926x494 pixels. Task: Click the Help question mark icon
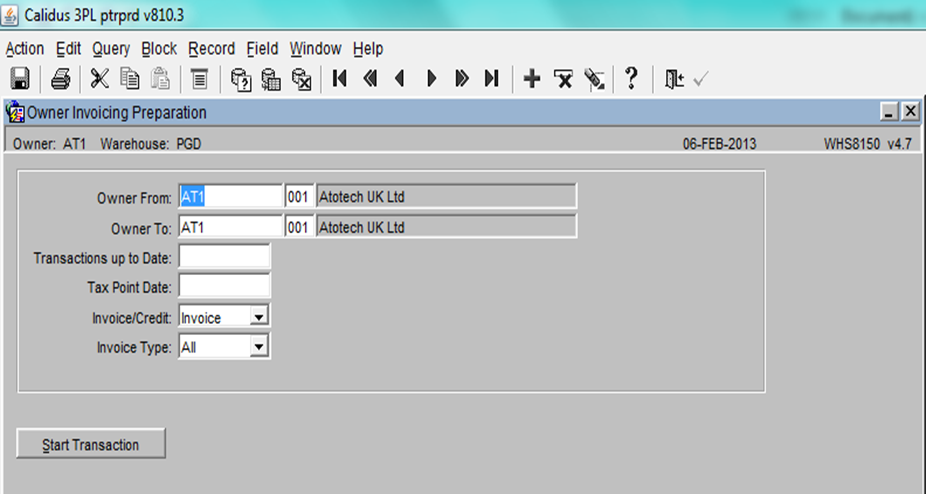click(x=631, y=78)
